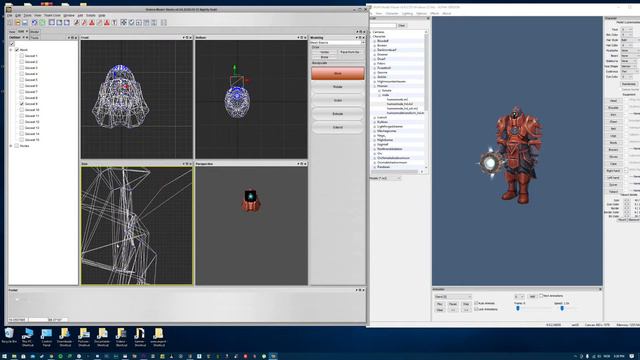Screen dimensions: 640x360
Task: Enable the Geoset 12 checkbox
Action: click(22, 122)
